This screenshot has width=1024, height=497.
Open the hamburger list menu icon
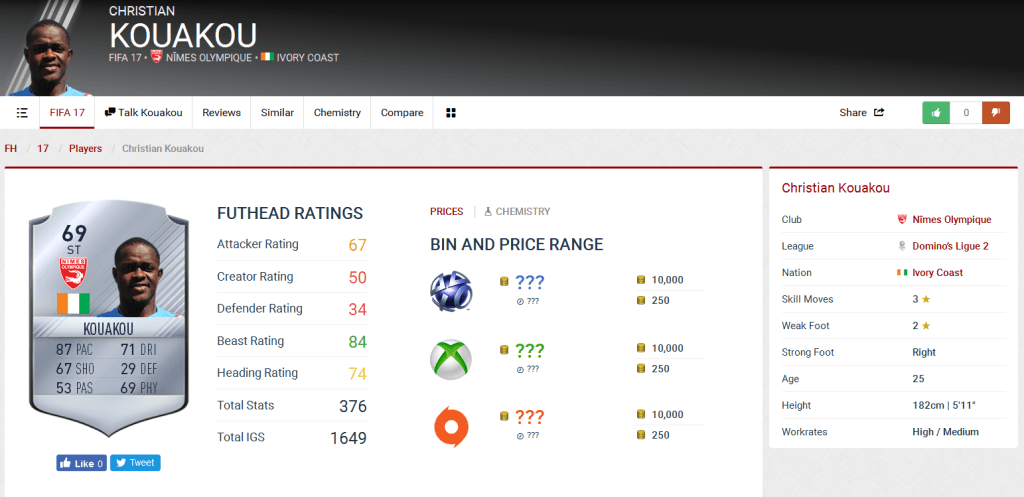[x=22, y=113]
